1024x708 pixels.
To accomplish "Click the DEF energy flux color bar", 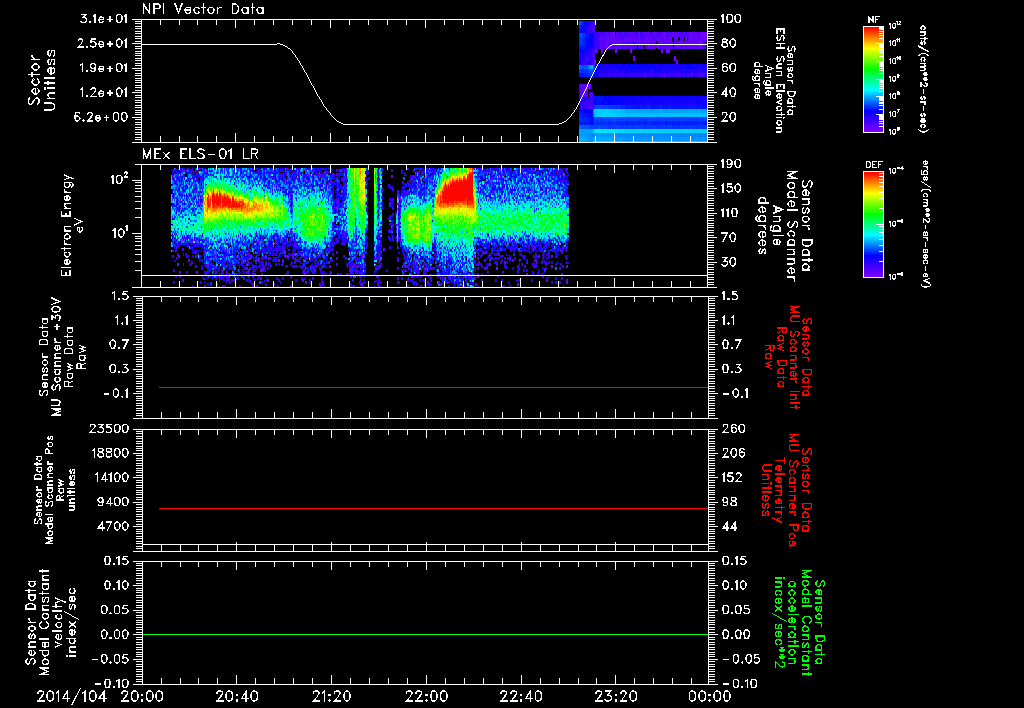I will pos(873,224).
